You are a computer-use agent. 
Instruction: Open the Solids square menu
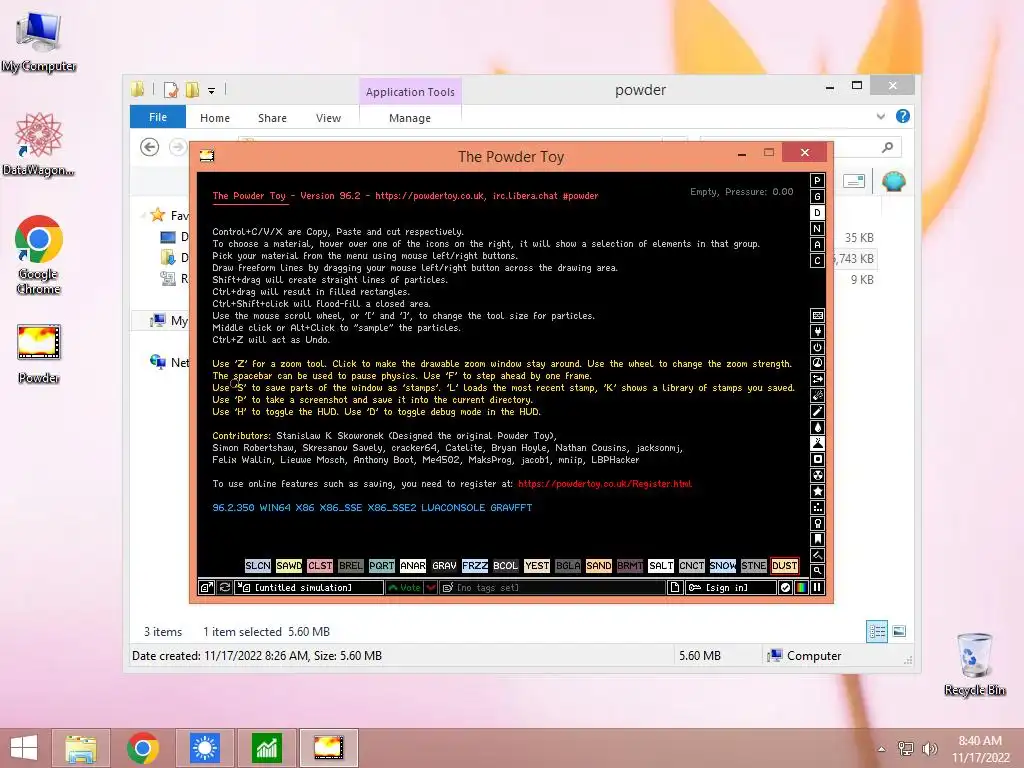pyautogui.click(x=817, y=459)
